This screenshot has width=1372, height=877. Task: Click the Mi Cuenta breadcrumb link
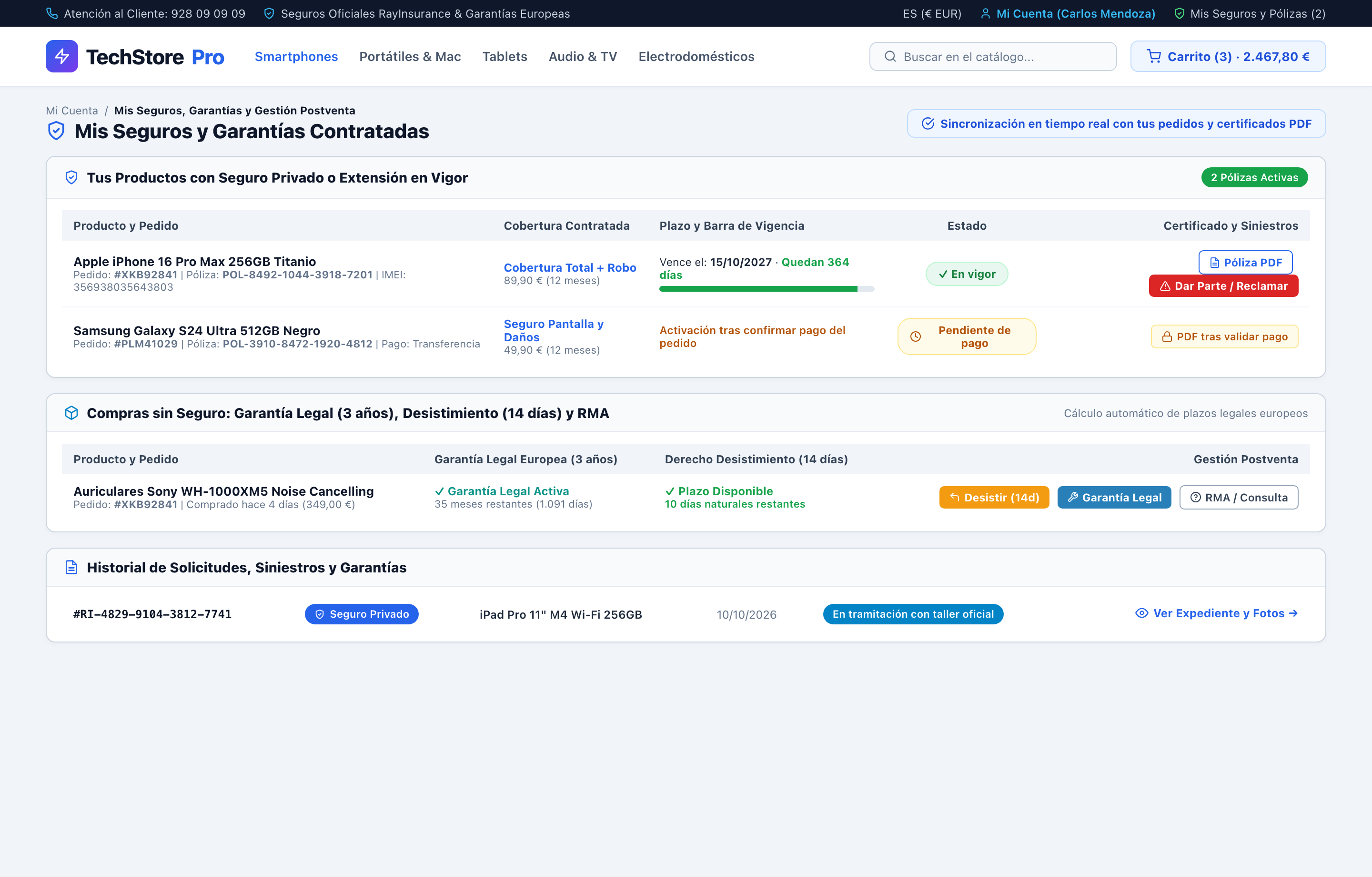pyautogui.click(x=72, y=111)
